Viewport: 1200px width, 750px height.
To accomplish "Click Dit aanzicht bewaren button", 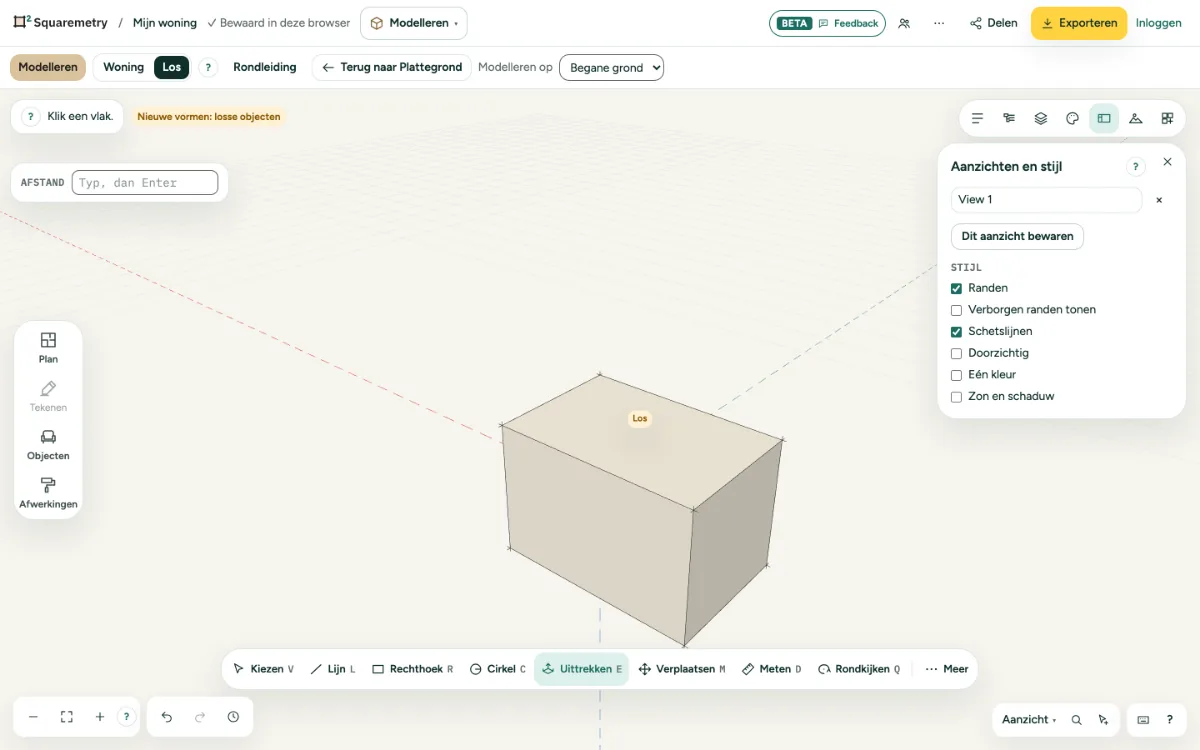I will [x=1017, y=237].
